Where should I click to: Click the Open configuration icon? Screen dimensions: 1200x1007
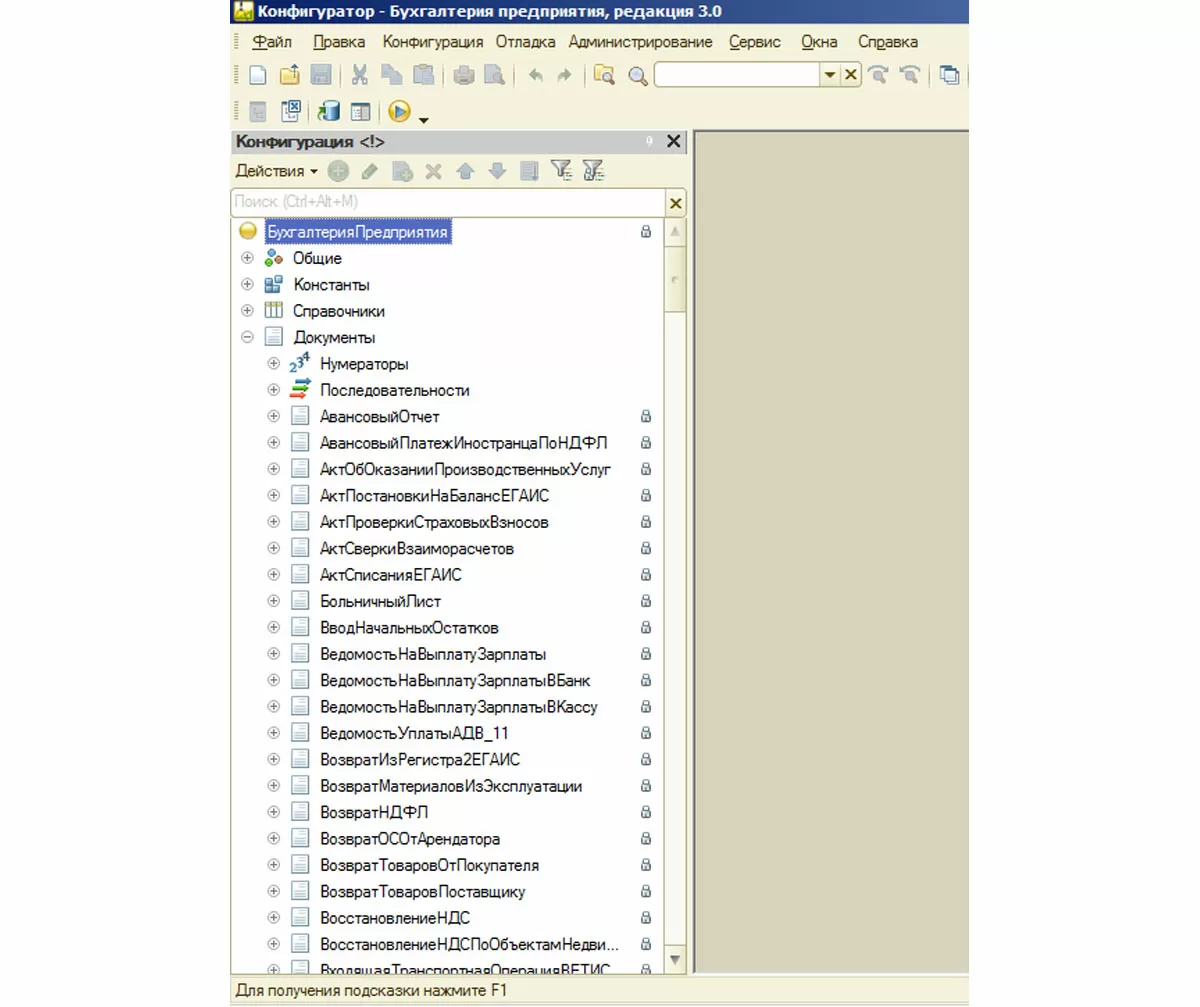point(257,112)
